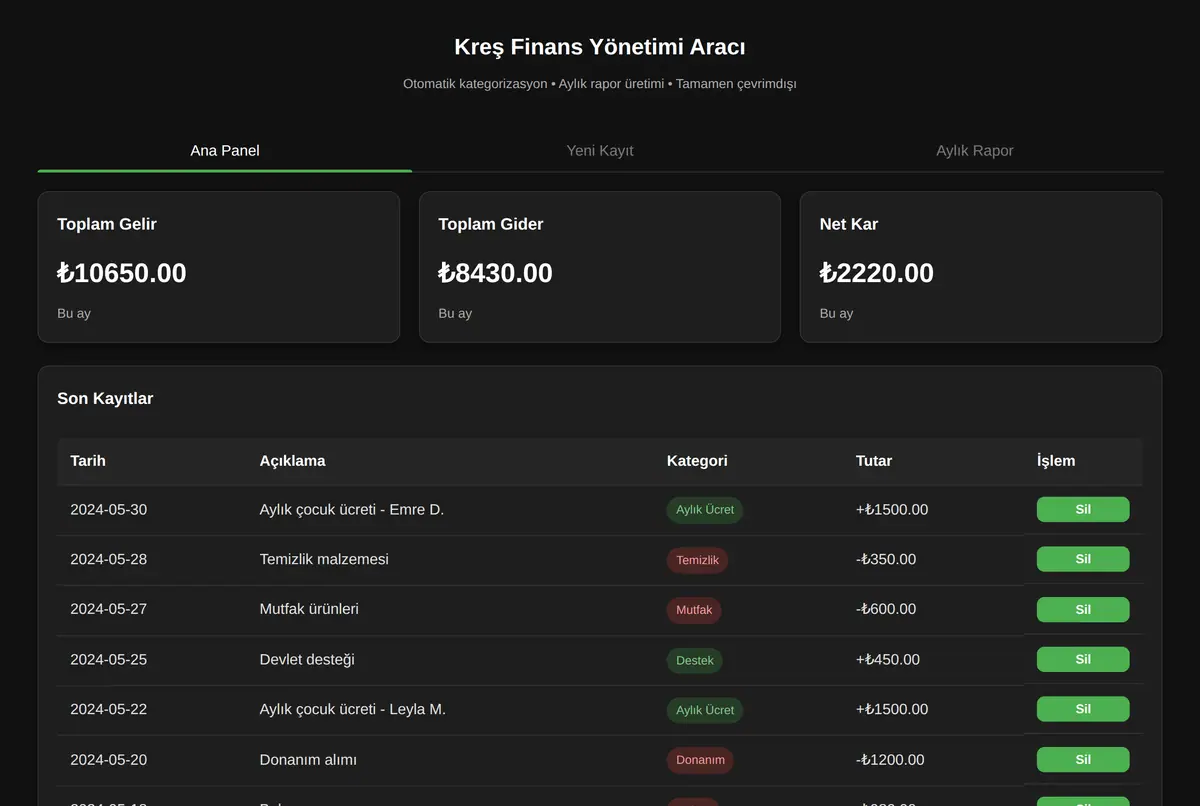Image resolution: width=1200 pixels, height=806 pixels.
Task: Click the +₺1500.00 amount in Leyla M. row
Action: pos(892,709)
